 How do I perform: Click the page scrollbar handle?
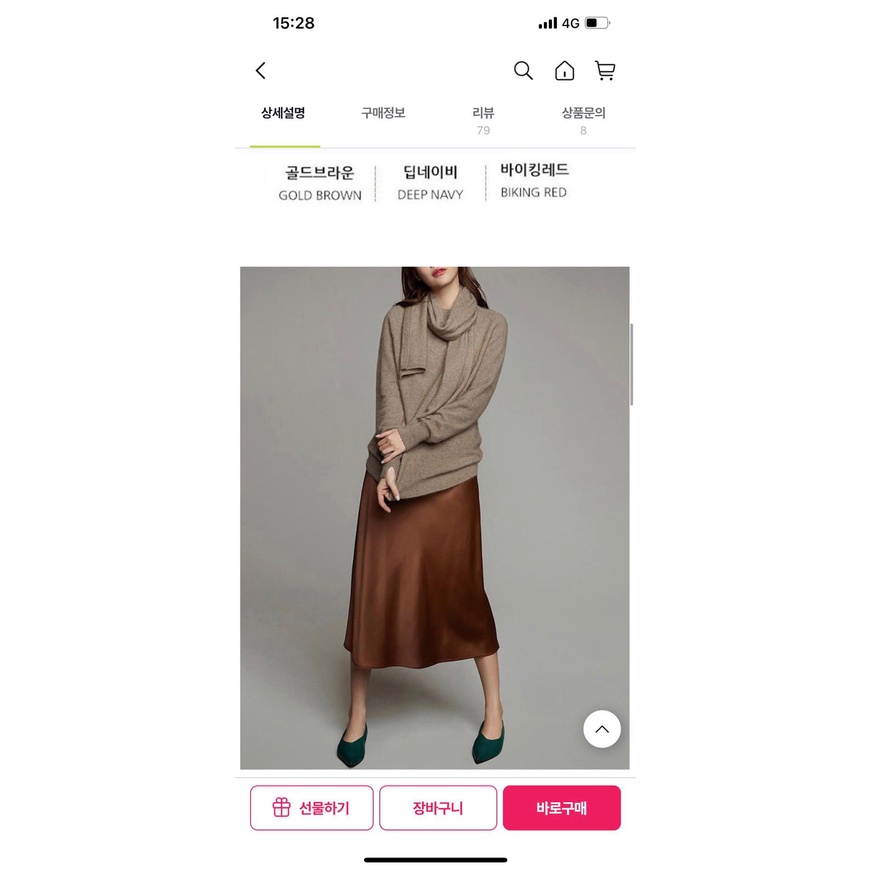click(x=632, y=364)
